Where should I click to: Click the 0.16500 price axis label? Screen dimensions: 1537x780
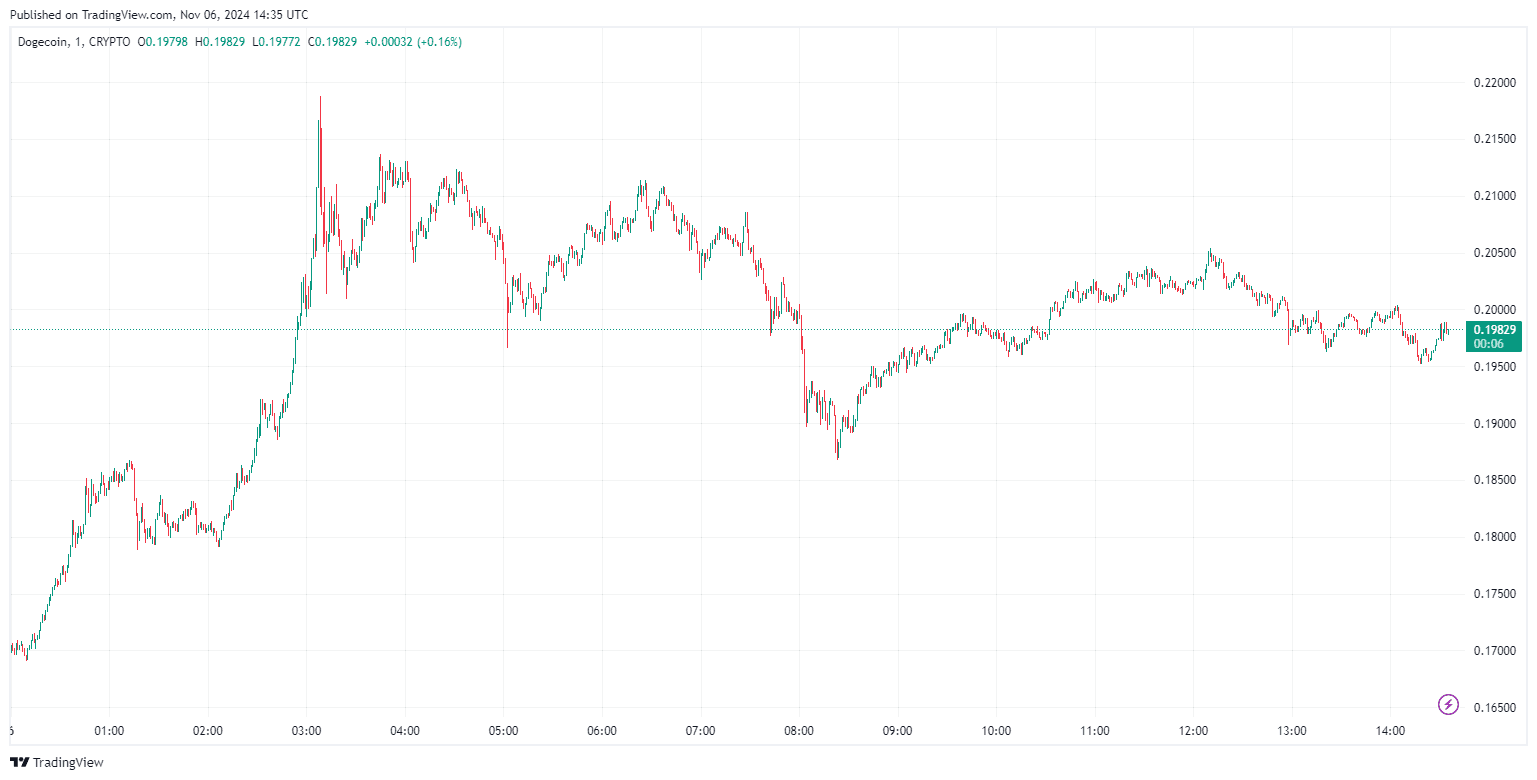pyautogui.click(x=1495, y=708)
